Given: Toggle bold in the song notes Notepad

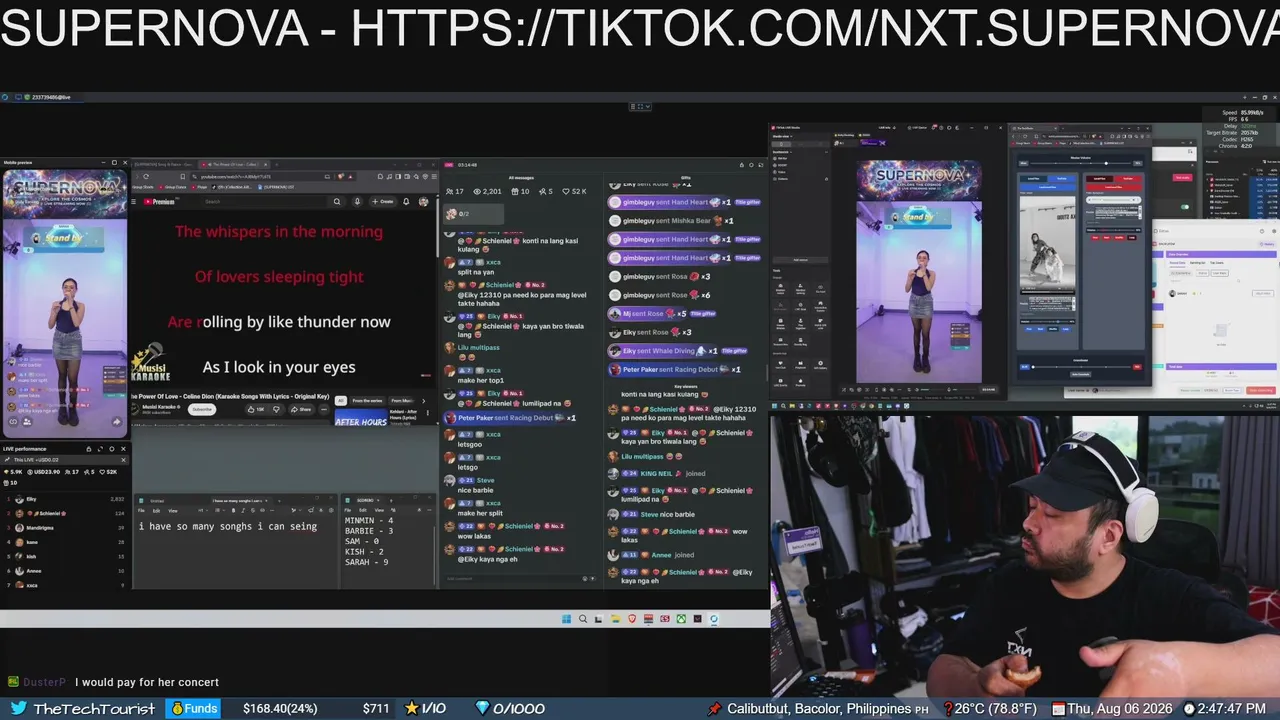Looking at the screenshot, I should pyautogui.click(x=233, y=511).
